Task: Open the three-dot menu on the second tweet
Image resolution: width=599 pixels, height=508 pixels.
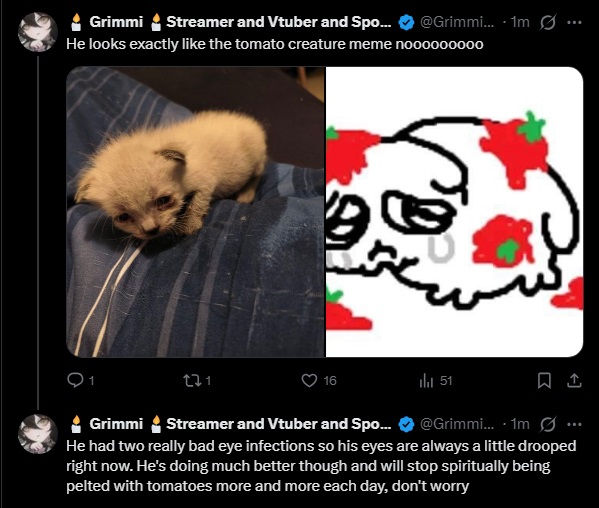Action: (574, 424)
